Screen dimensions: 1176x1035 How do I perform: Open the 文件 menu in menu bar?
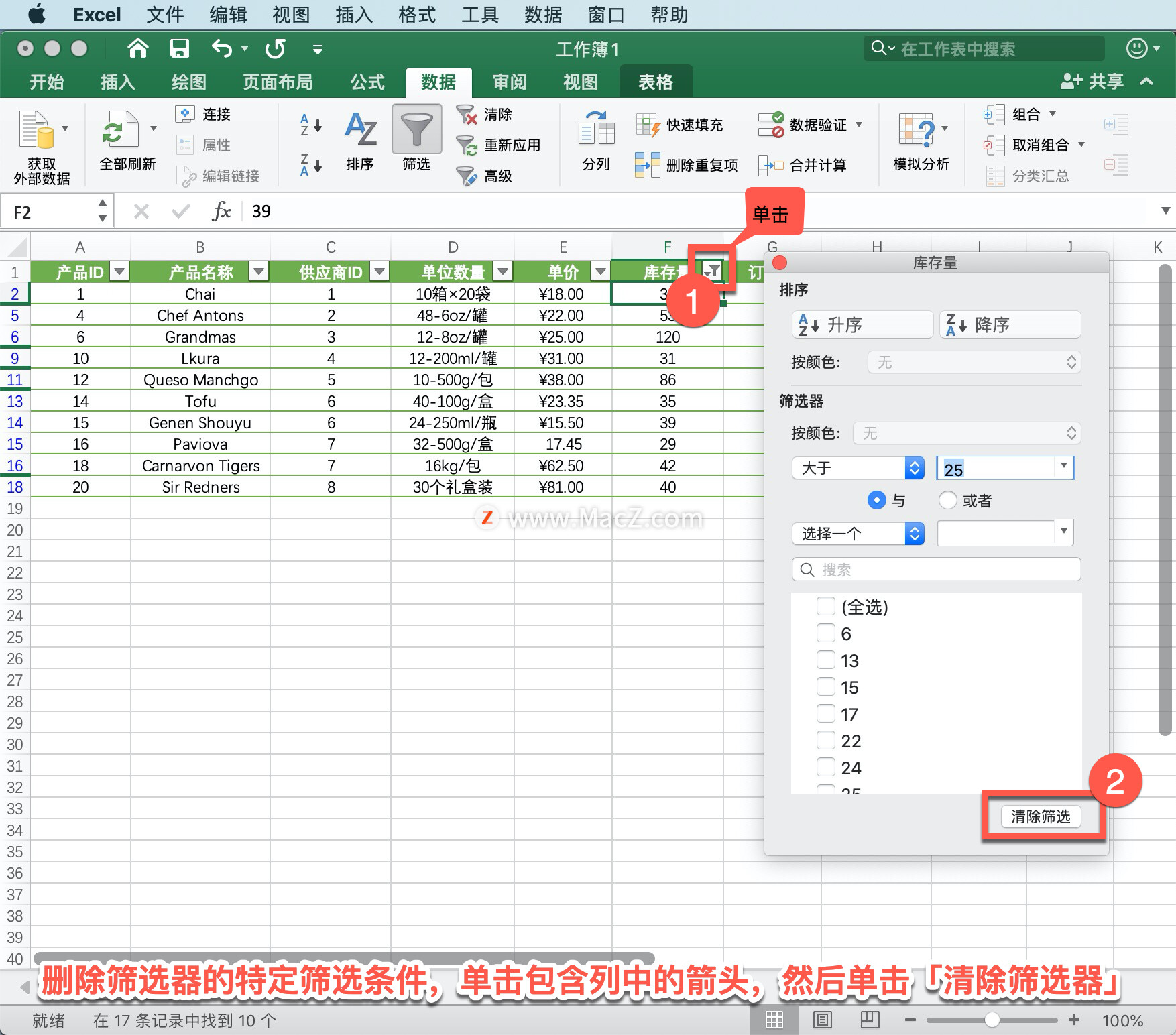coord(165,15)
